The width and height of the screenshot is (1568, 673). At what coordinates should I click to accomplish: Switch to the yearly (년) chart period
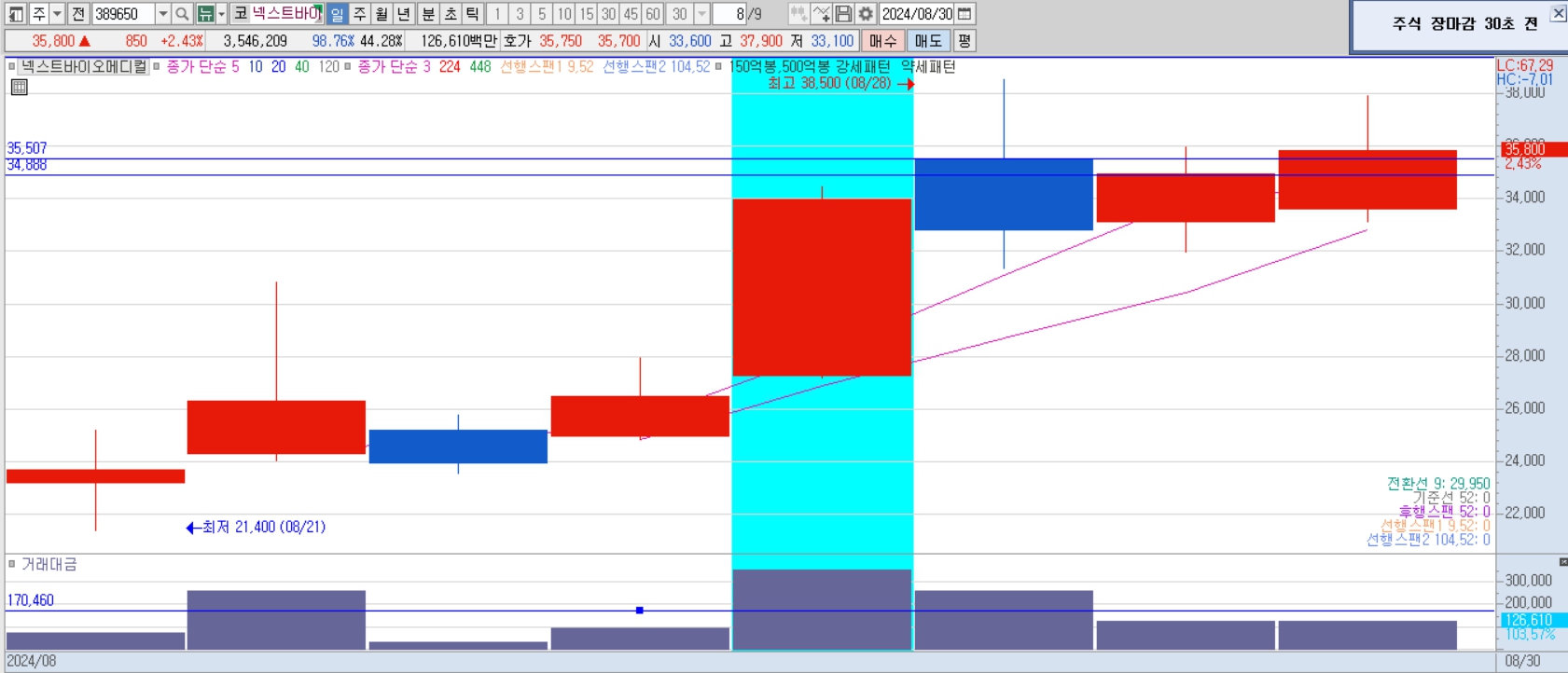[405, 14]
